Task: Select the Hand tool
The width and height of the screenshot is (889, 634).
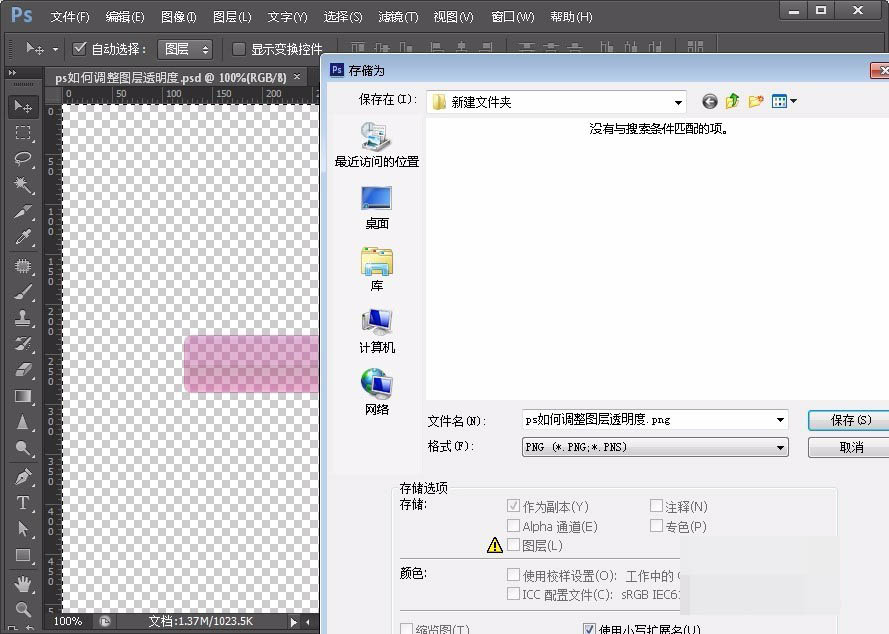Action: (22, 582)
